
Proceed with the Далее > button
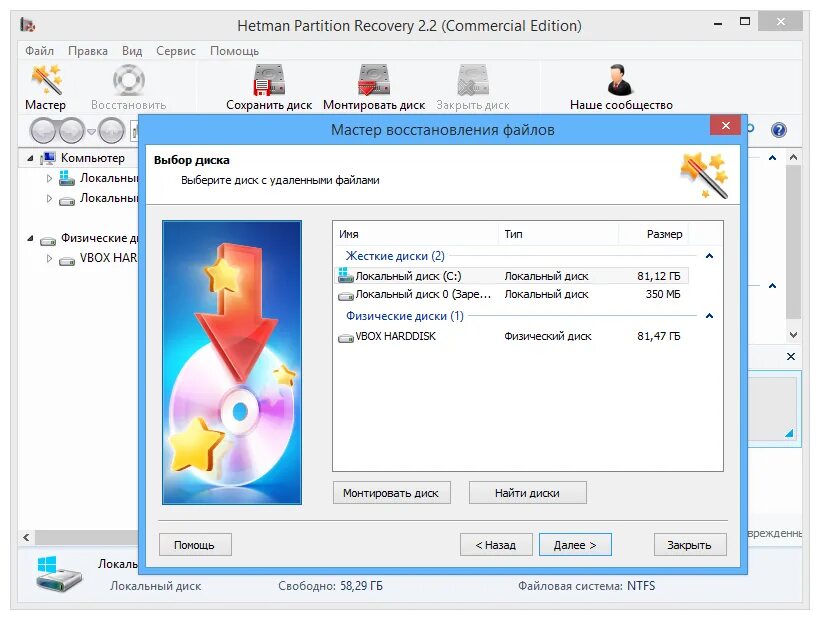(575, 545)
